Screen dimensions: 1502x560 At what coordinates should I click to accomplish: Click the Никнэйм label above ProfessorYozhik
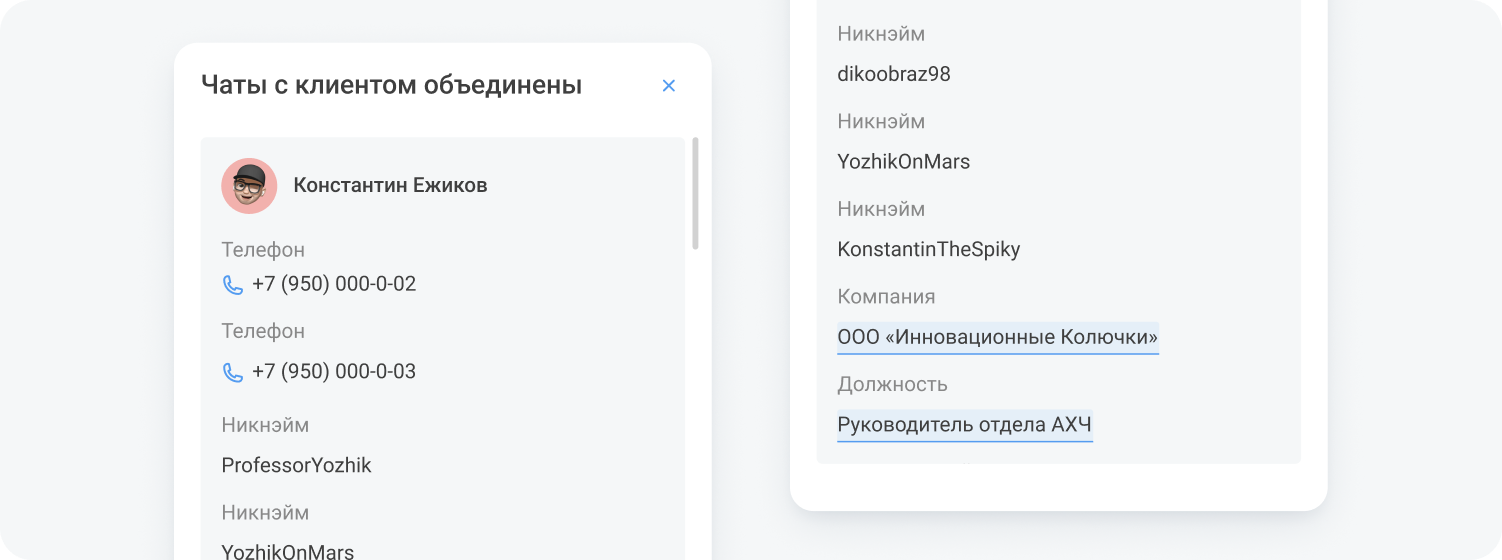[x=265, y=425]
